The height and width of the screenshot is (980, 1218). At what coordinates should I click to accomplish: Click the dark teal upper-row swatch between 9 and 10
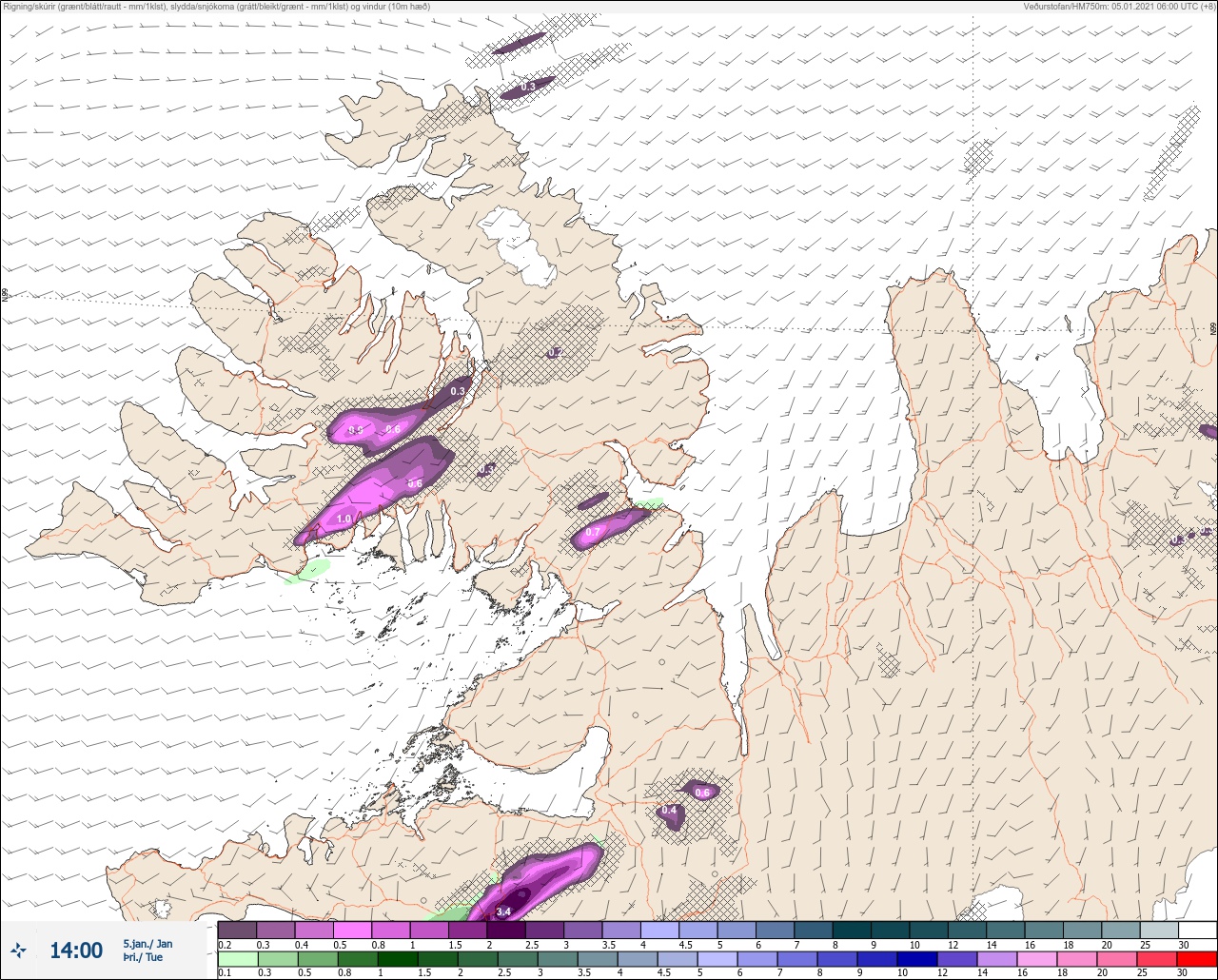click(x=891, y=930)
